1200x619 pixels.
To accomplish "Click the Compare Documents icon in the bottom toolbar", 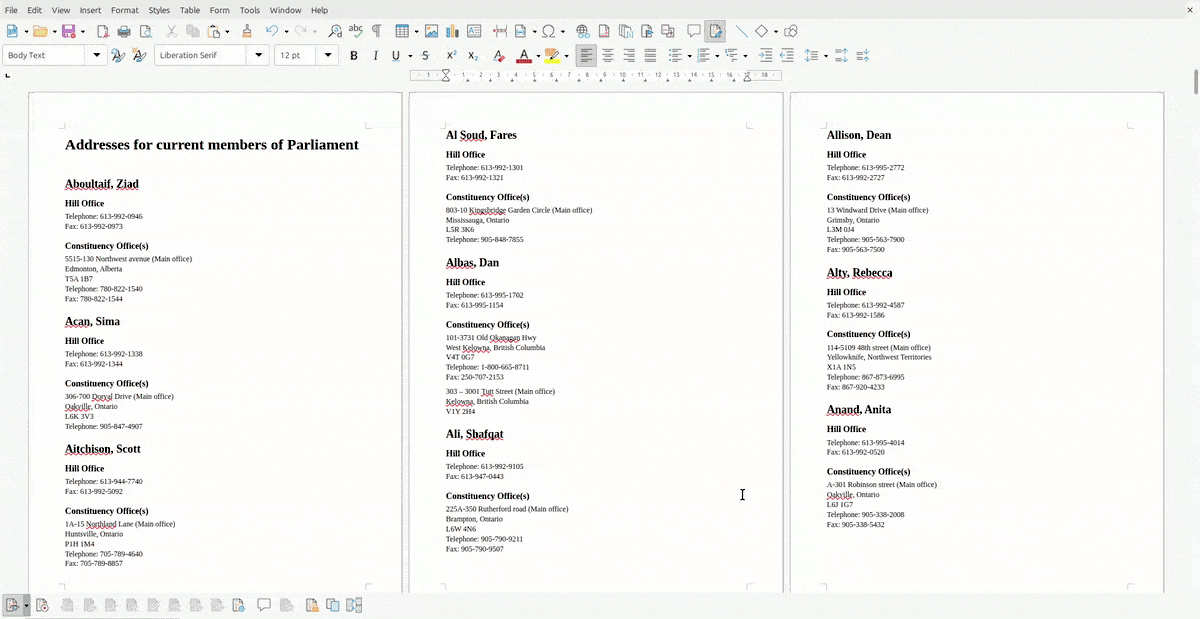I will 333,605.
